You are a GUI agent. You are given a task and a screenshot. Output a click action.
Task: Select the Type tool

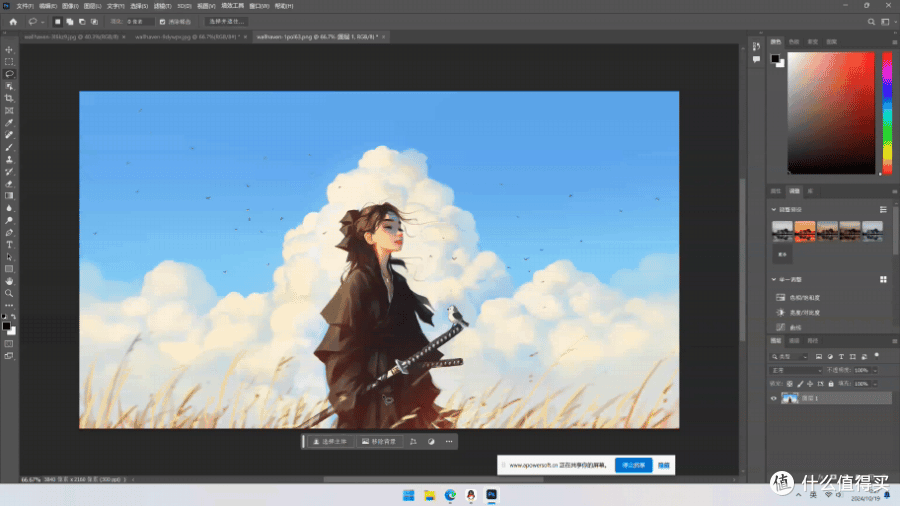pyautogui.click(x=9, y=245)
